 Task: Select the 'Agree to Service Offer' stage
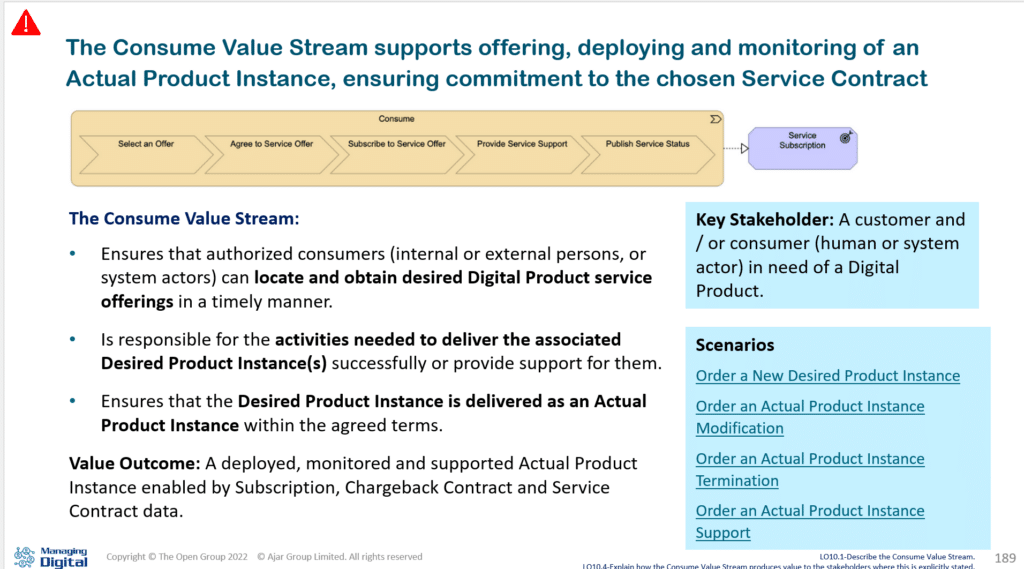tap(271, 155)
